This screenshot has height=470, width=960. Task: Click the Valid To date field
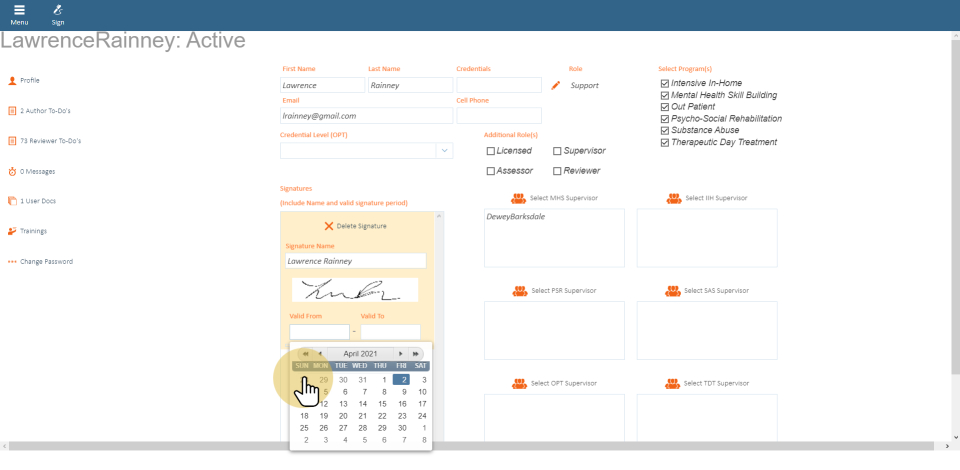(x=390, y=332)
